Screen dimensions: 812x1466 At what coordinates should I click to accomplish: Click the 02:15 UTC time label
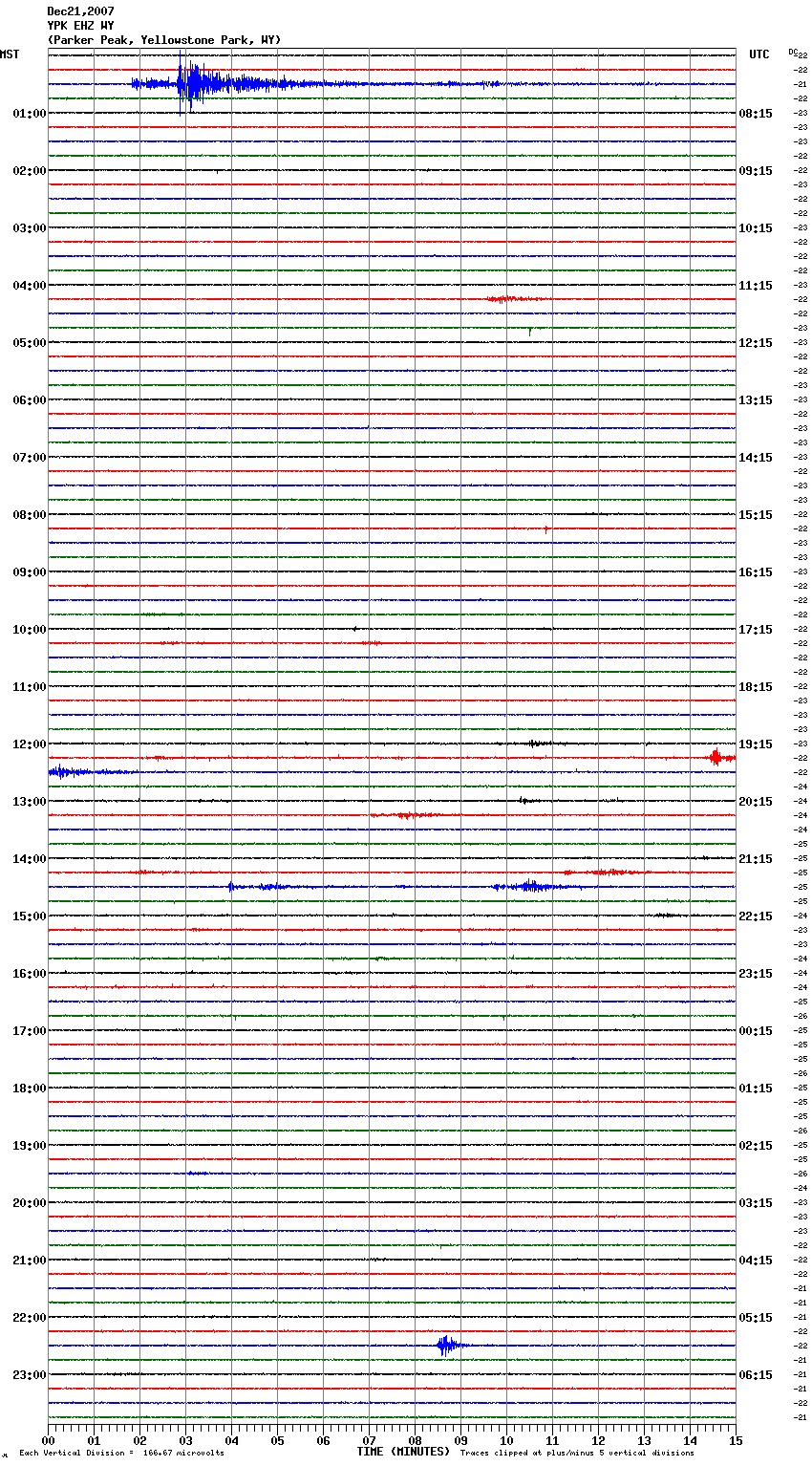pos(756,1146)
